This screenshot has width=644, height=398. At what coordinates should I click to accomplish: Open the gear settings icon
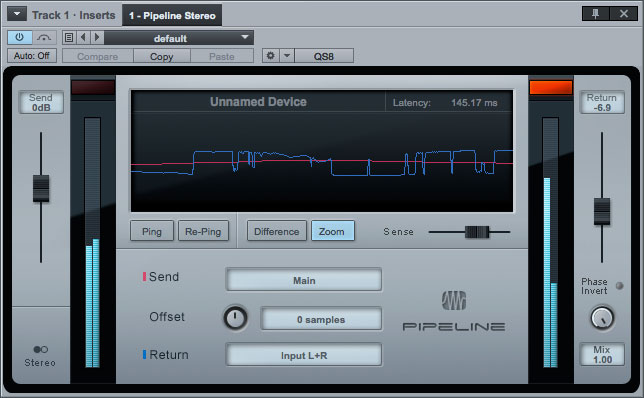point(271,55)
